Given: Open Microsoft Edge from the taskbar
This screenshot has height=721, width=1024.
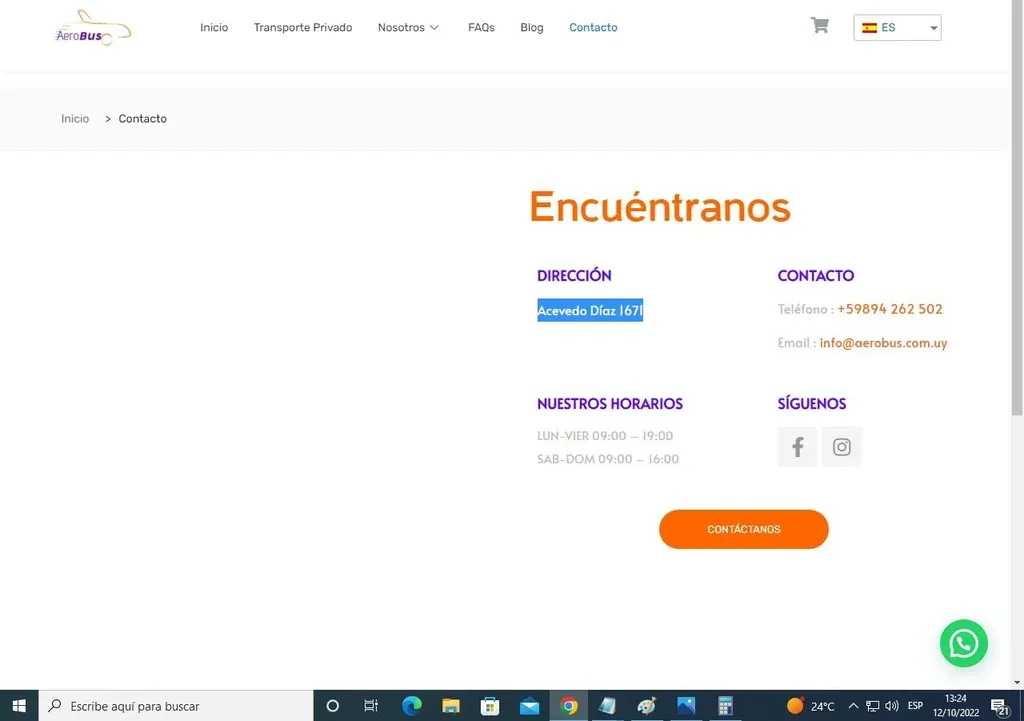Looking at the screenshot, I should click(x=412, y=706).
